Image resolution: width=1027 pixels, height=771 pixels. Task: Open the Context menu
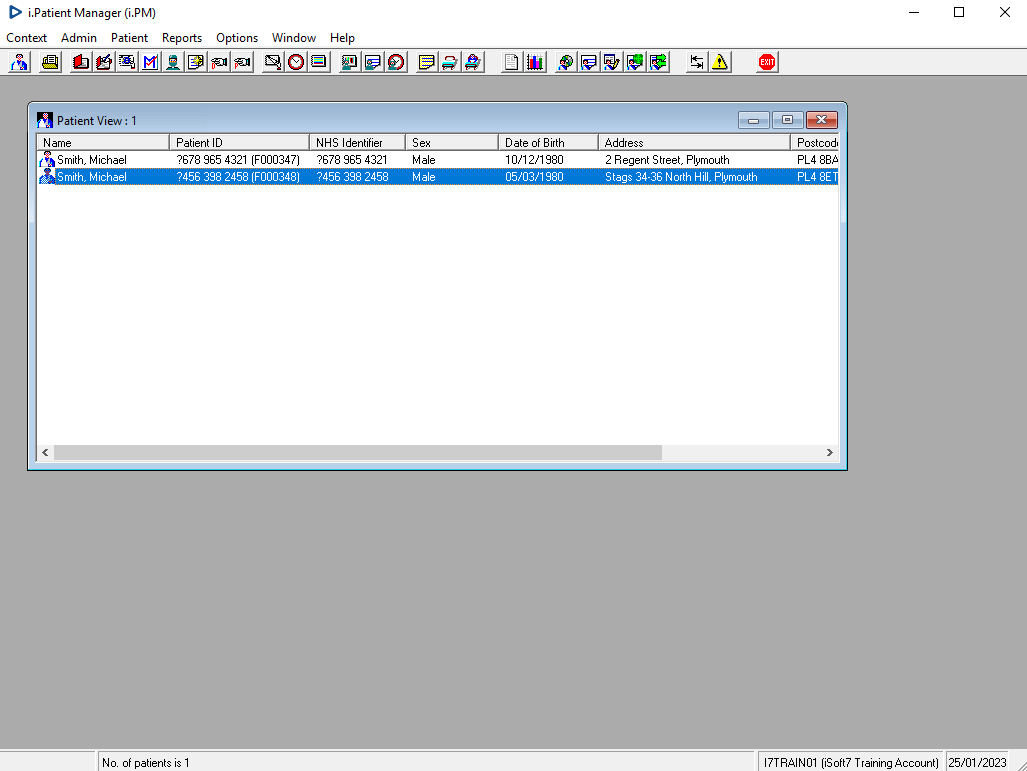click(x=27, y=38)
